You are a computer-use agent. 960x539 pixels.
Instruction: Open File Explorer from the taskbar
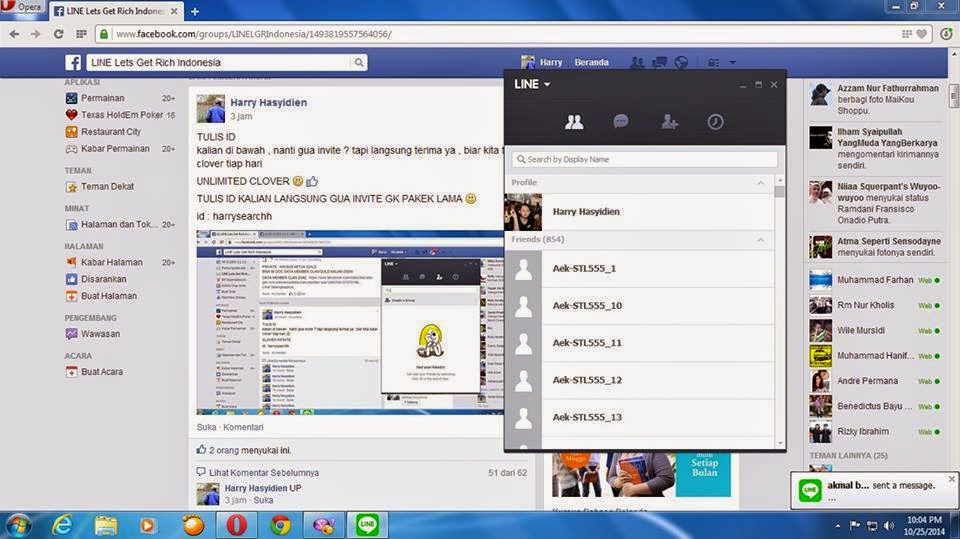click(105, 526)
